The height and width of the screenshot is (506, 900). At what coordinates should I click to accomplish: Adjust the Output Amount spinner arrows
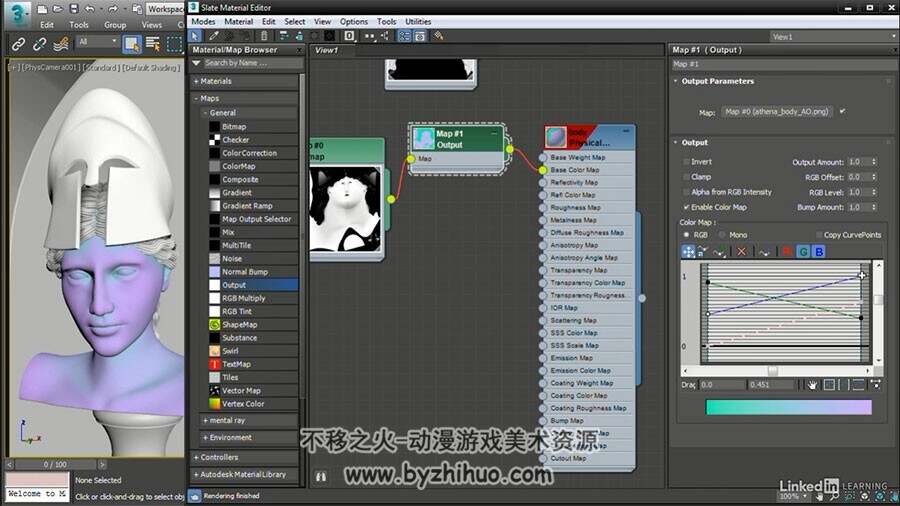pyautogui.click(x=874, y=162)
